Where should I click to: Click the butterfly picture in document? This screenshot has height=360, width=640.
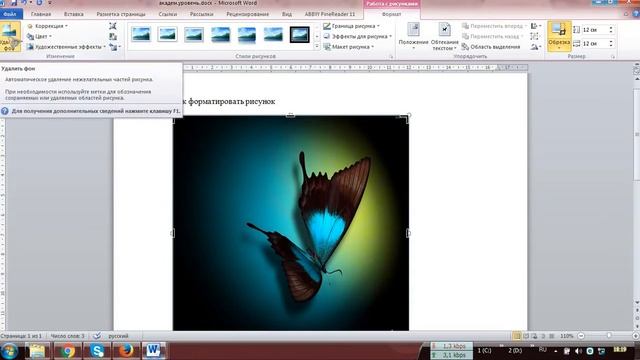click(291, 223)
